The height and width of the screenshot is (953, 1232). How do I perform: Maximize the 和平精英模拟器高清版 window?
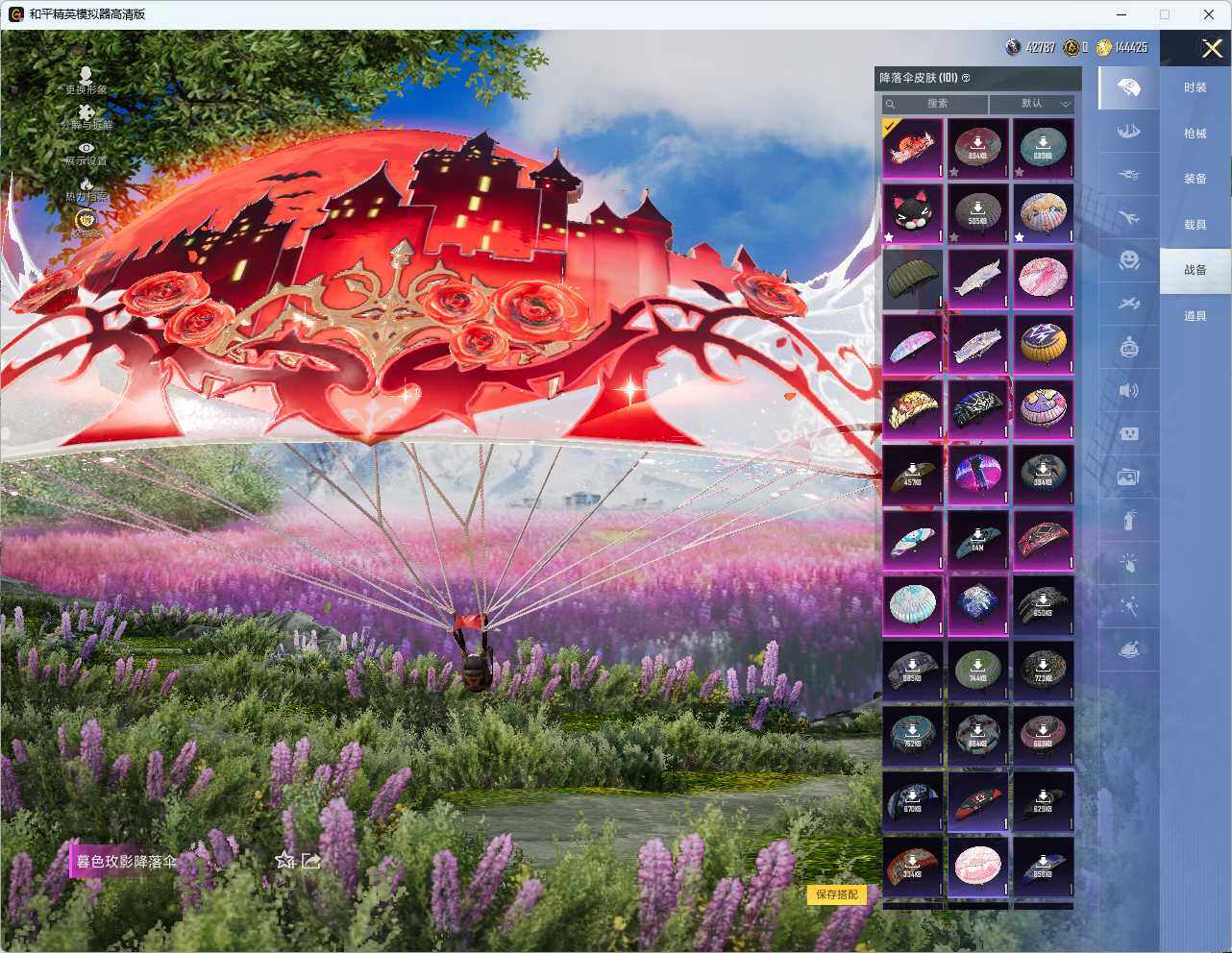tap(1165, 14)
